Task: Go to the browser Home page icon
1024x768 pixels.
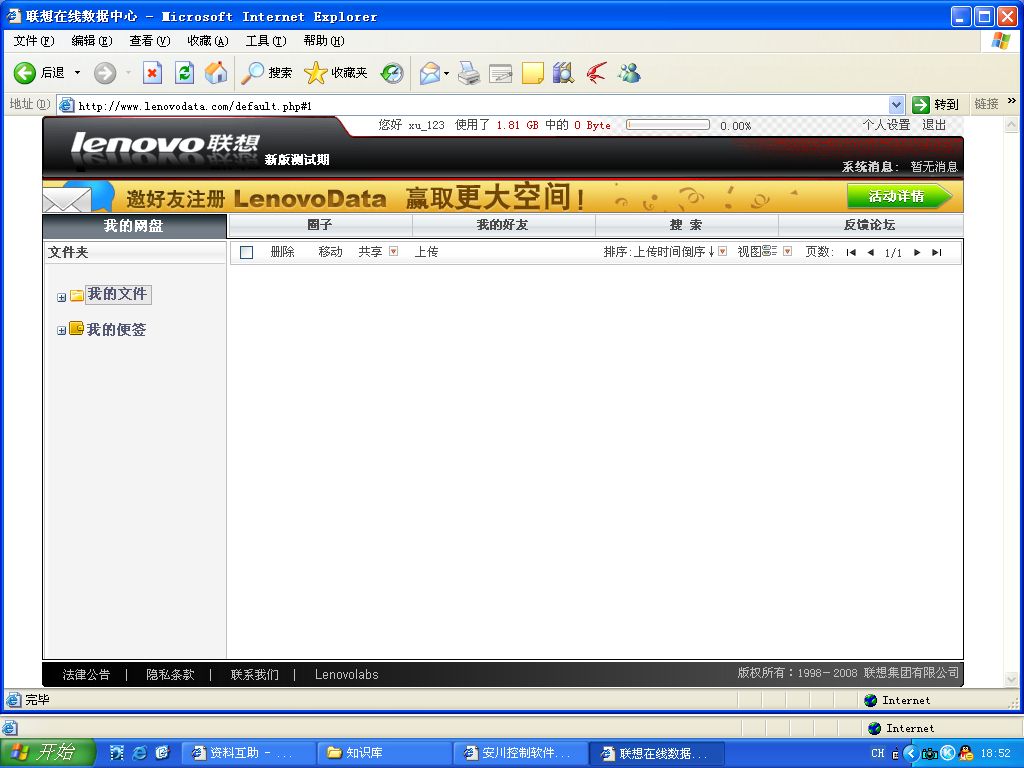Action: (216, 73)
